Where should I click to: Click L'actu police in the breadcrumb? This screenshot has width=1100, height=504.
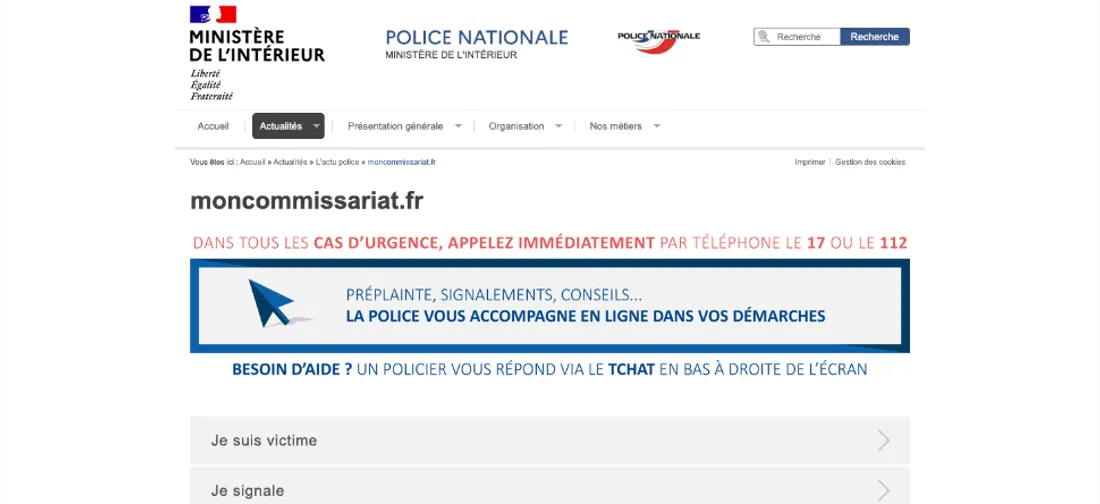coord(337,162)
